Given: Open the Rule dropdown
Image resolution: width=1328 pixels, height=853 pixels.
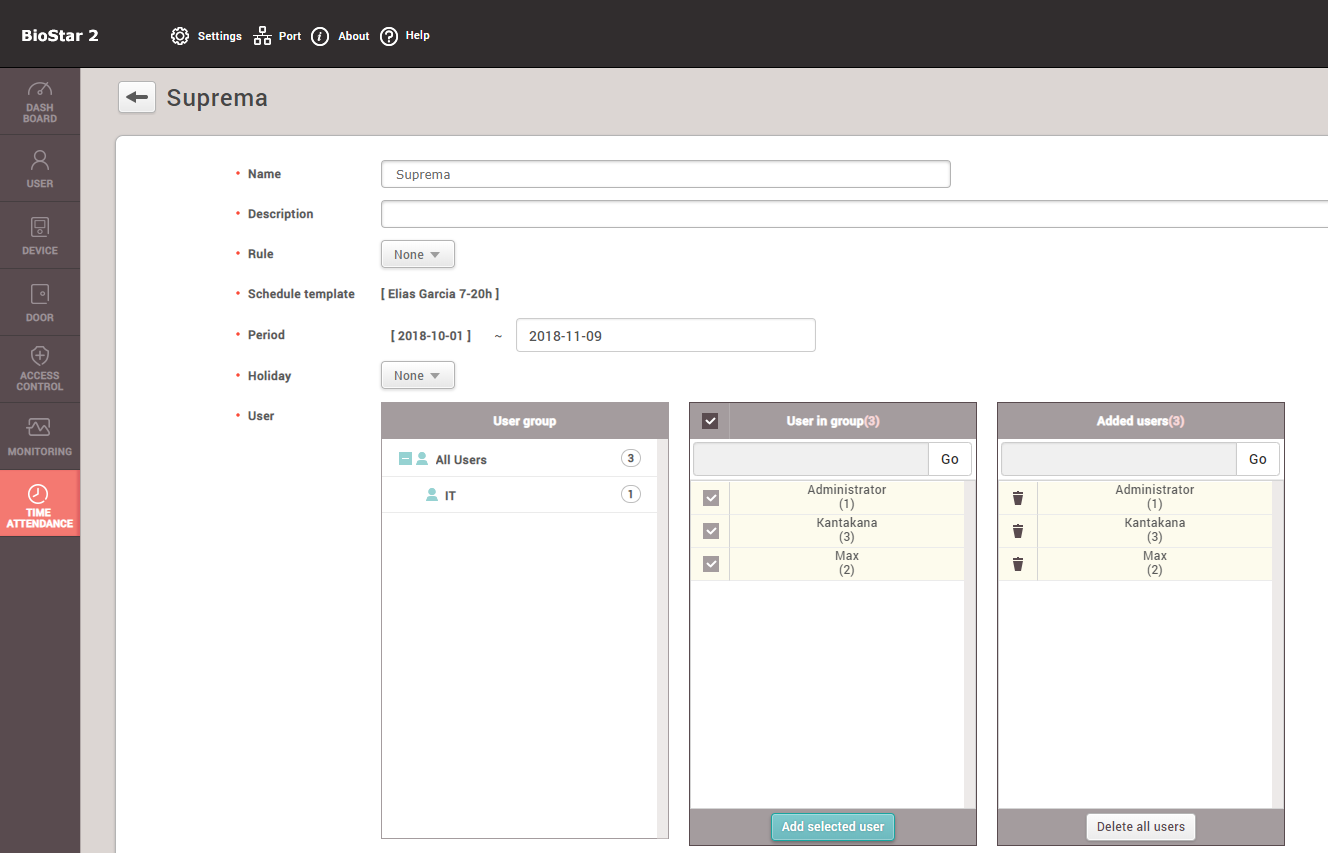Looking at the screenshot, I should coord(418,255).
